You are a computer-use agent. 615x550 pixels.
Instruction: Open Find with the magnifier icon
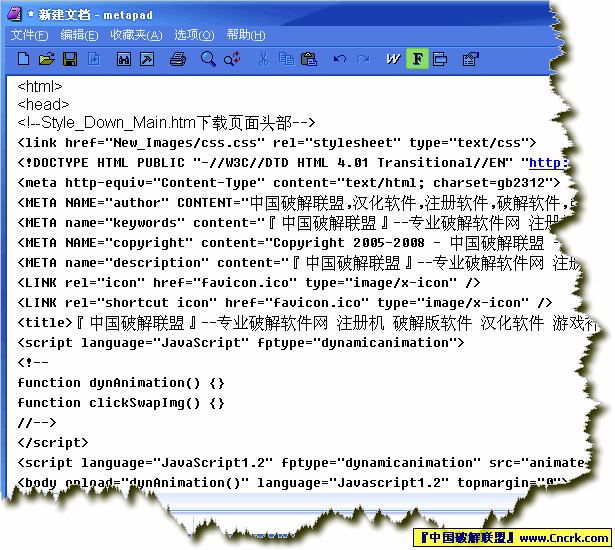(208, 59)
